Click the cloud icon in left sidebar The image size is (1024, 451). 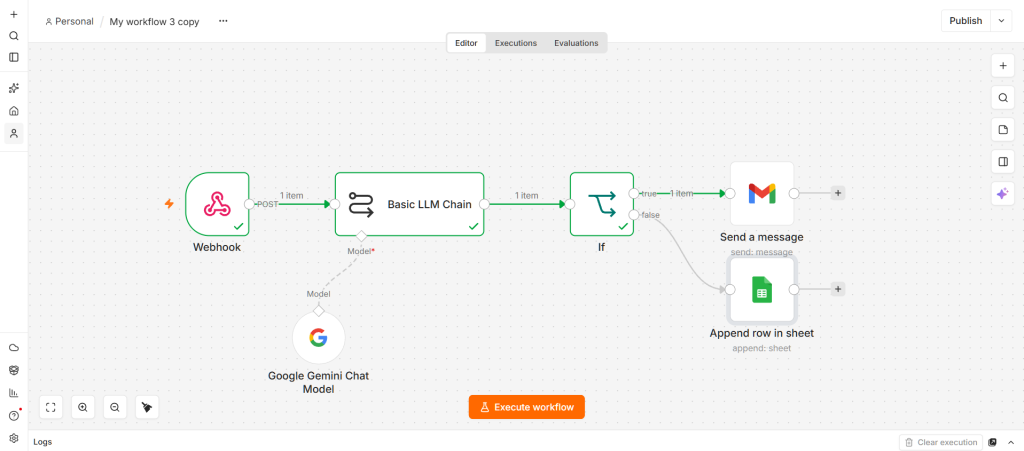pyautogui.click(x=14, y=347)
